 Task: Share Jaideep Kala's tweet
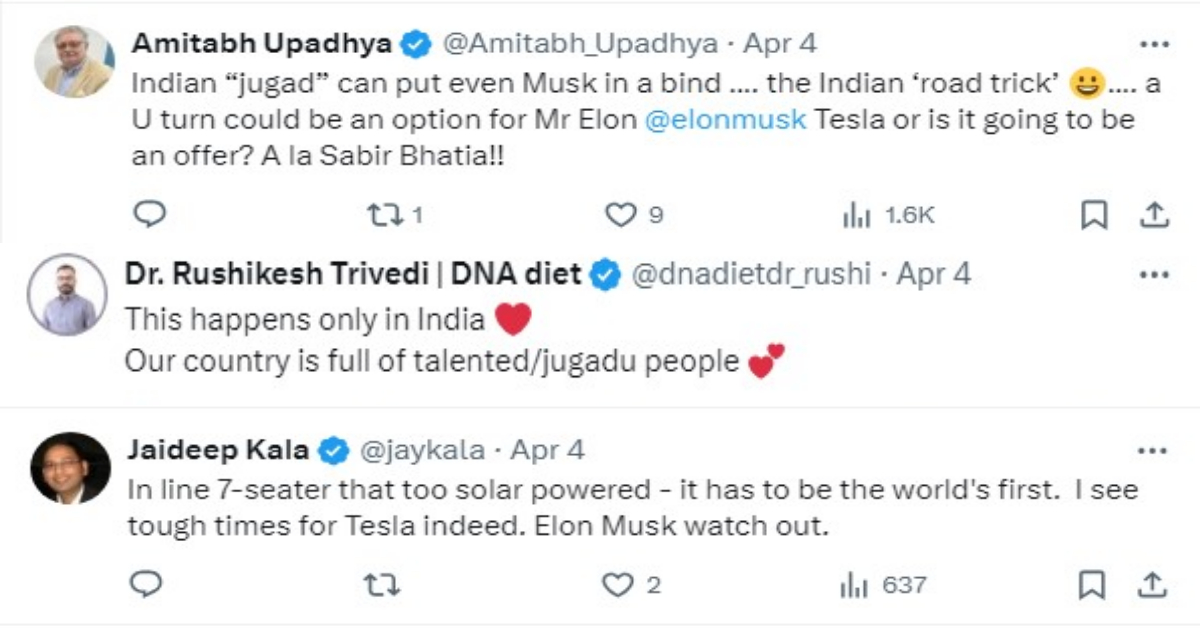(1153, 583)
